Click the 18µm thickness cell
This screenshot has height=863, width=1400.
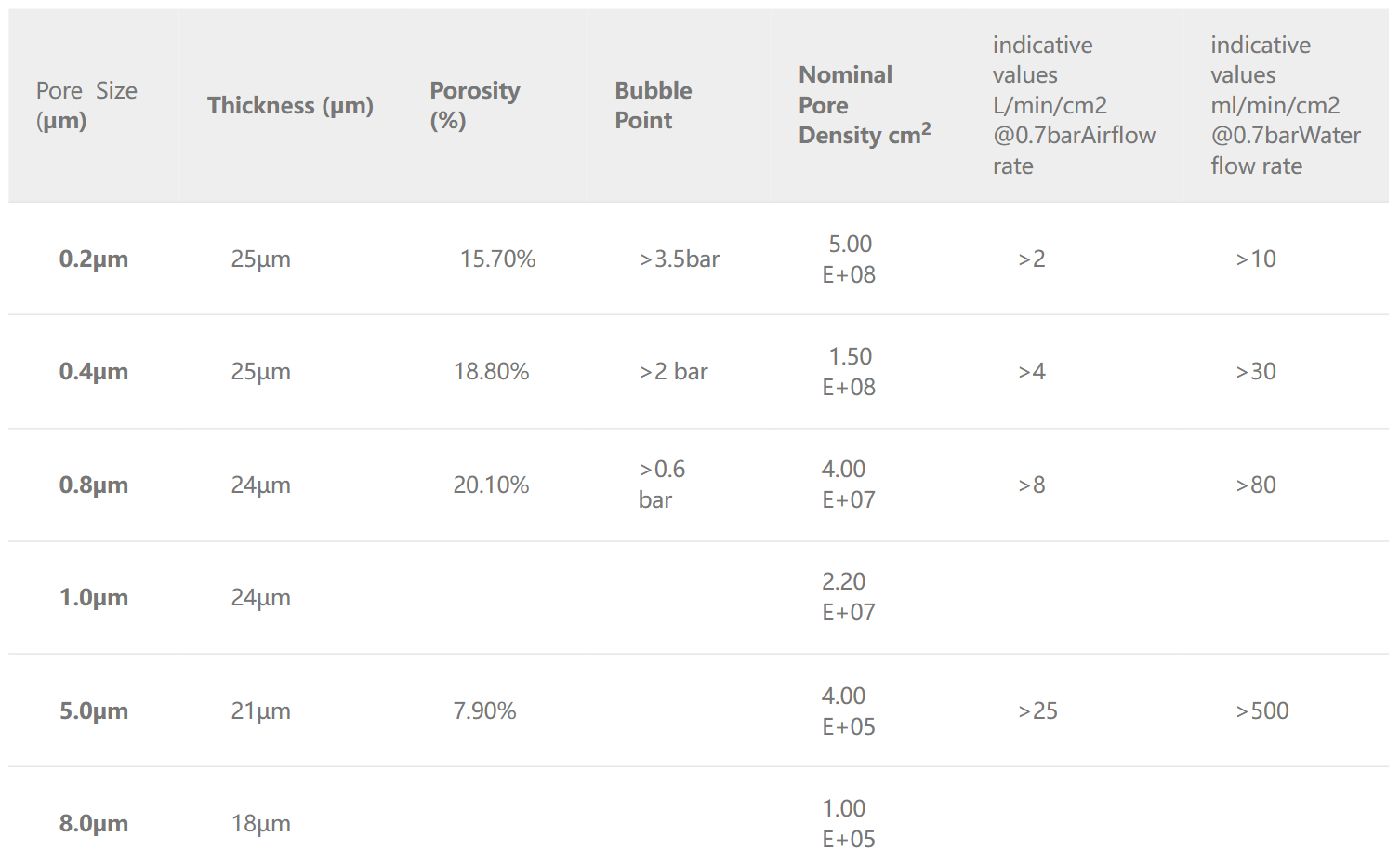coord(260,823)
